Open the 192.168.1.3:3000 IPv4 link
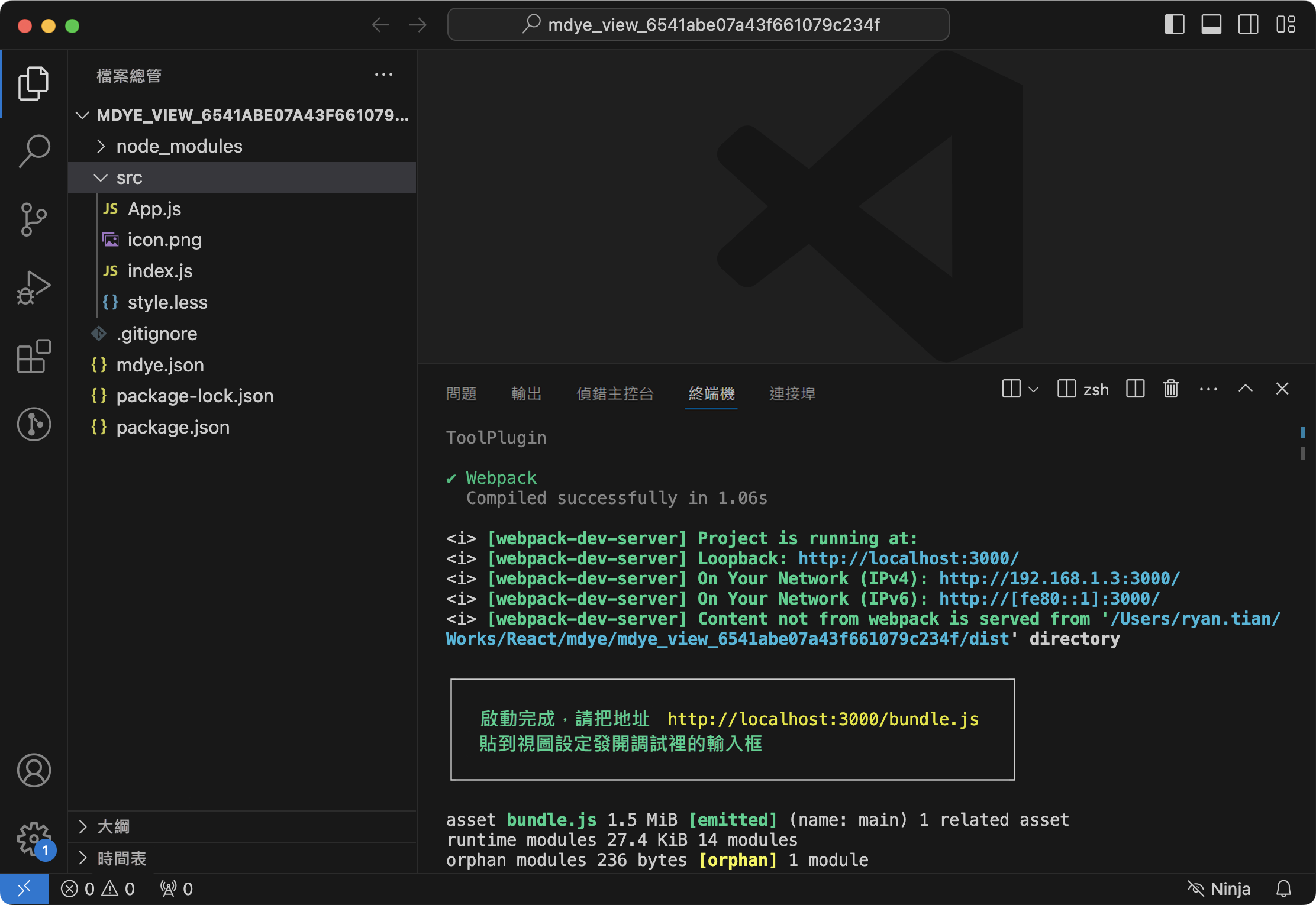Viewport: 1316px width, 905px height. pyautogui.click(x=1059, y=578)
